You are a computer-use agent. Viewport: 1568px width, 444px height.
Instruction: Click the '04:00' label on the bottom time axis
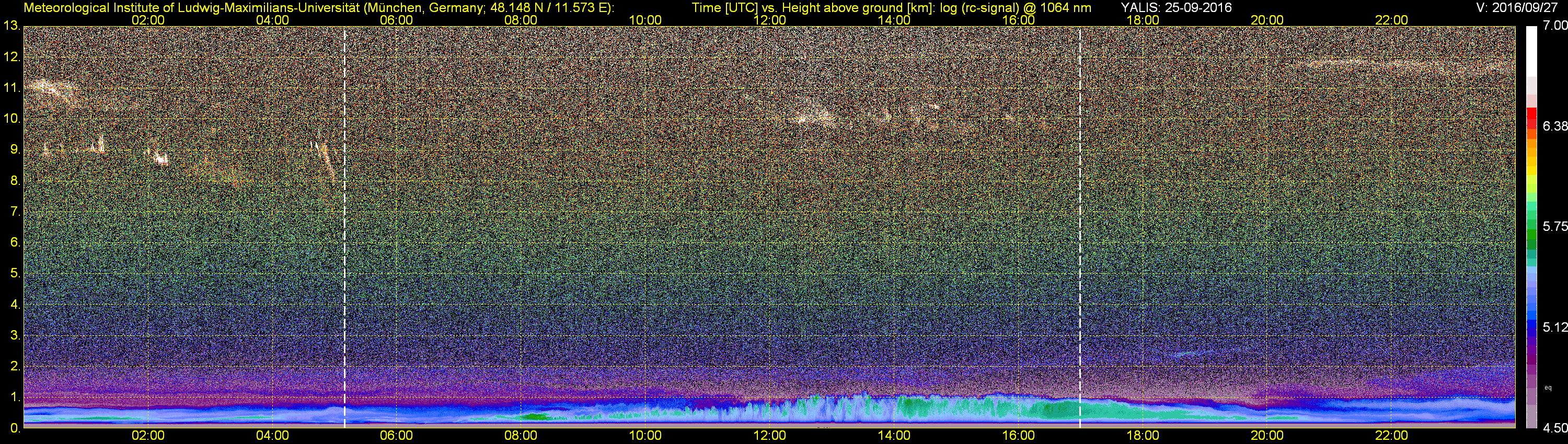point(272,436)
